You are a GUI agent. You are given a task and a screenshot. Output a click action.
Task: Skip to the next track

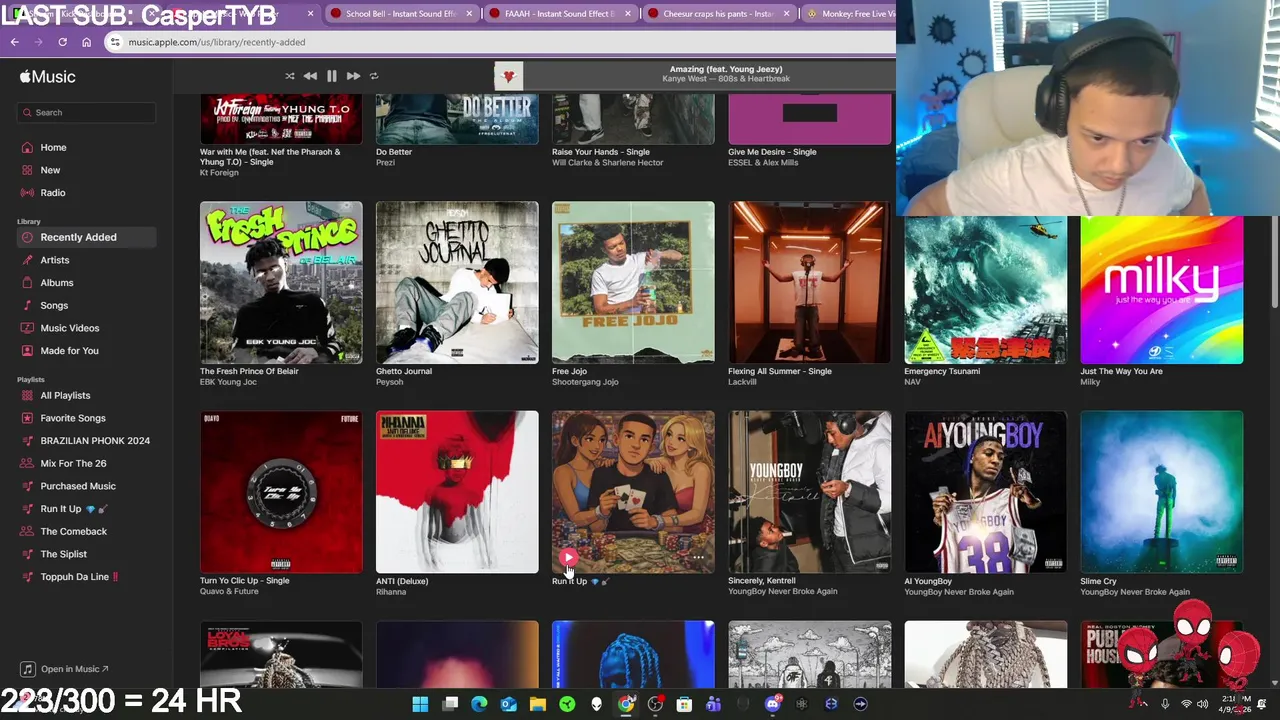point(353,76)
